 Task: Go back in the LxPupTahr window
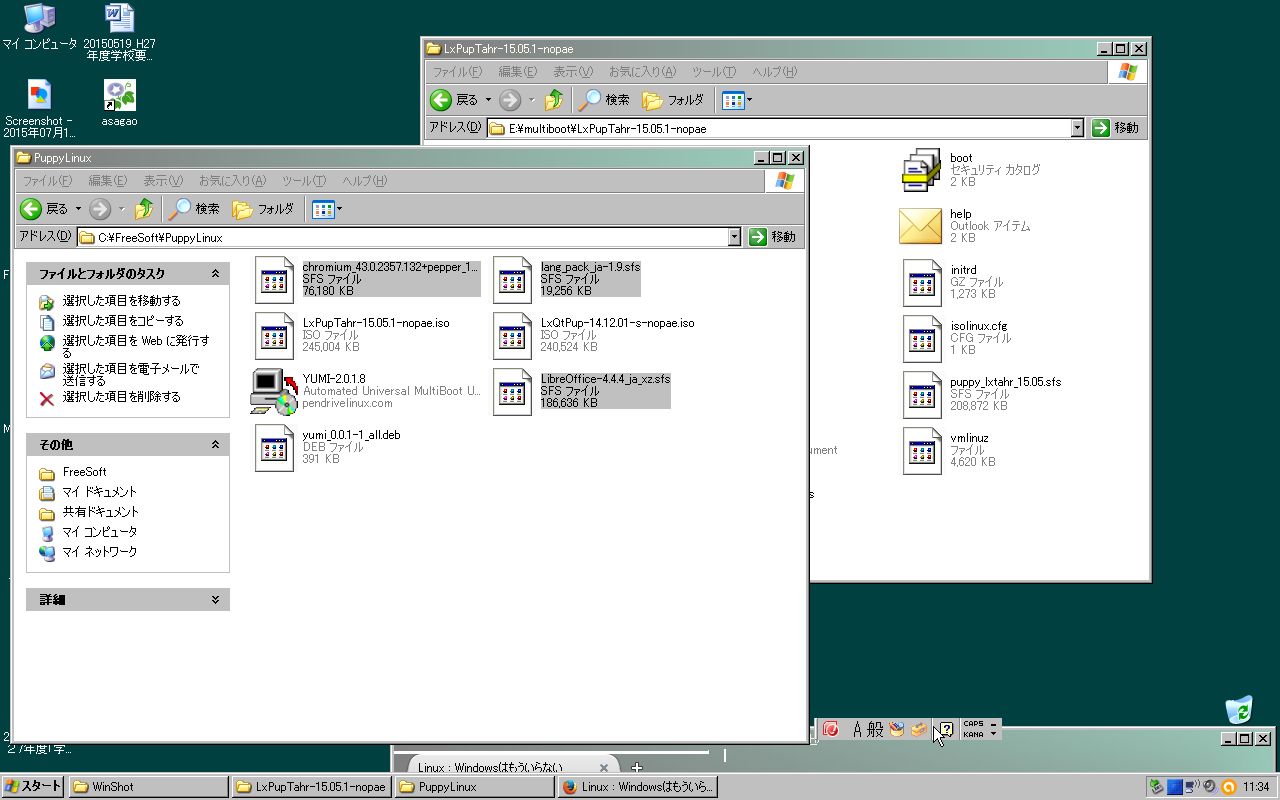(454, 100)
